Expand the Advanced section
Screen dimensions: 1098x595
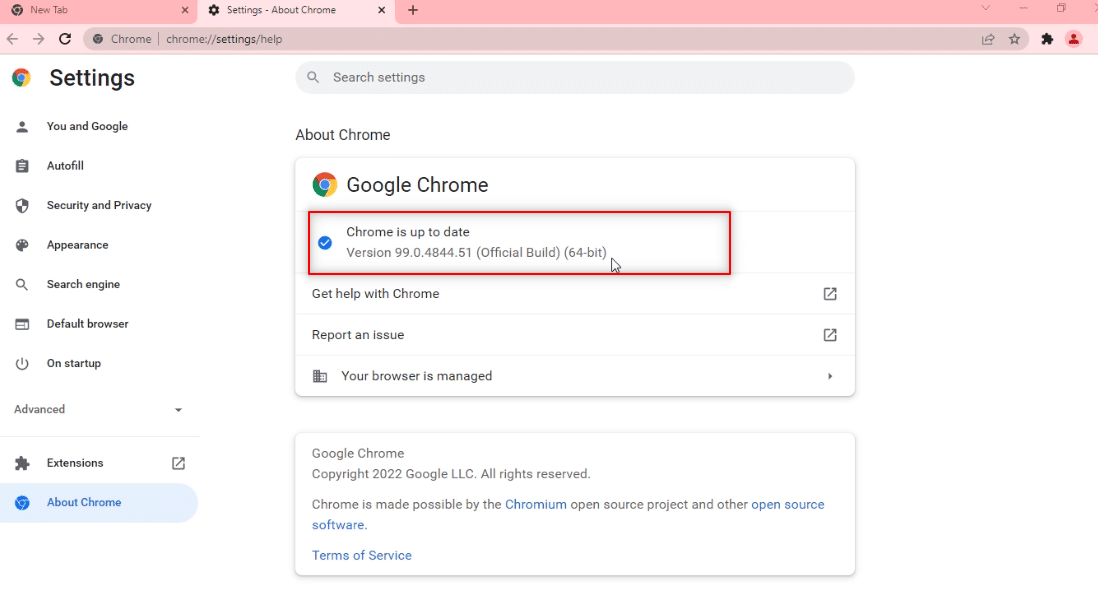[x=99, y=410]
